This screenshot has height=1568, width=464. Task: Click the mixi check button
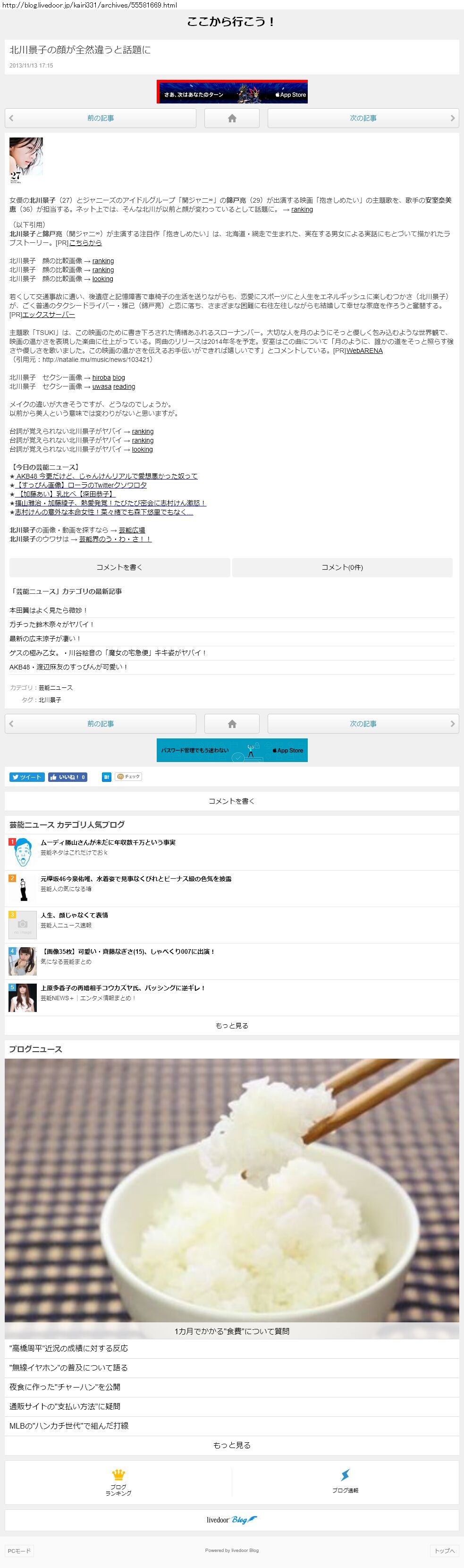click(x=128, y=777)
